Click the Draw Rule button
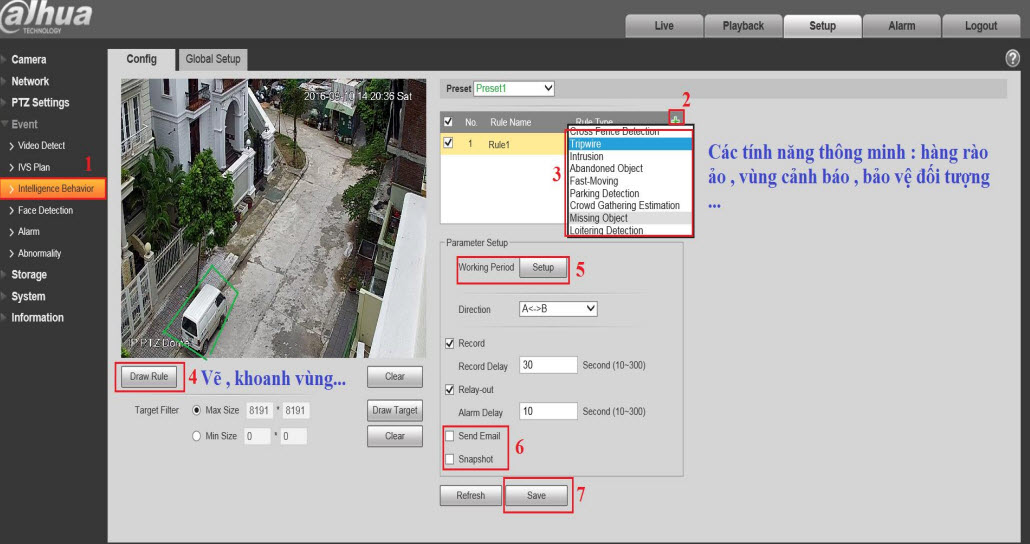This screenshot has width=1030, height=544. coord(149,377)
